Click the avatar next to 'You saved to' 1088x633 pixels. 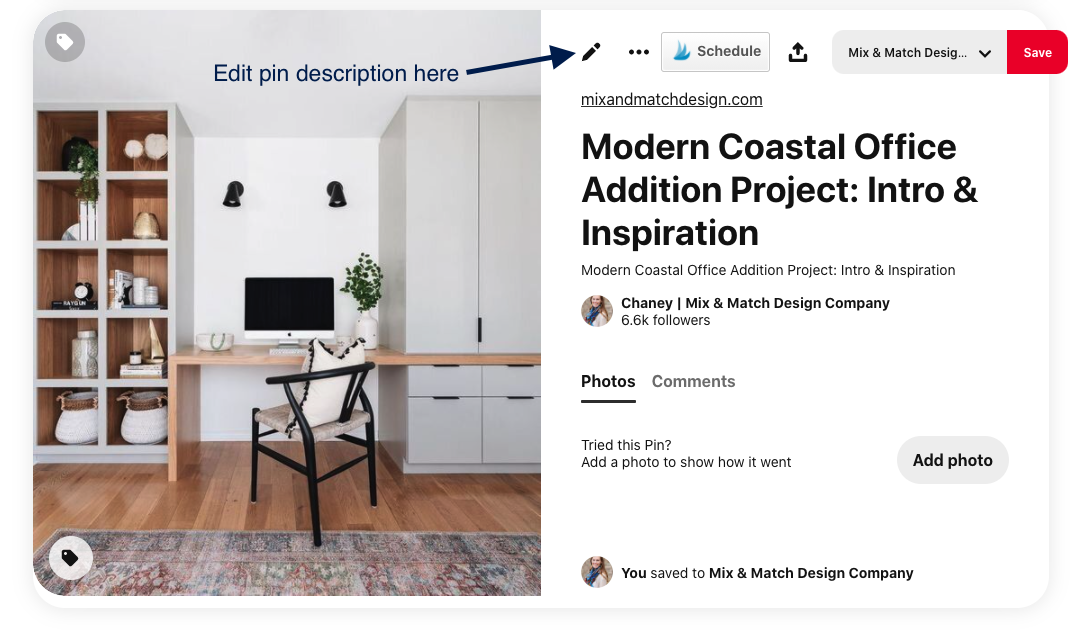click(x=597, y=572)
